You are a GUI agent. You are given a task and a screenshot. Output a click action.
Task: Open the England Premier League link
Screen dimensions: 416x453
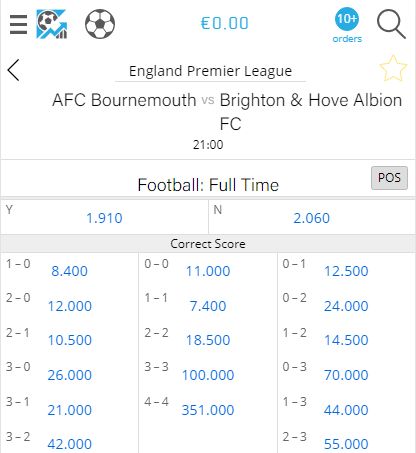point(210,71)
